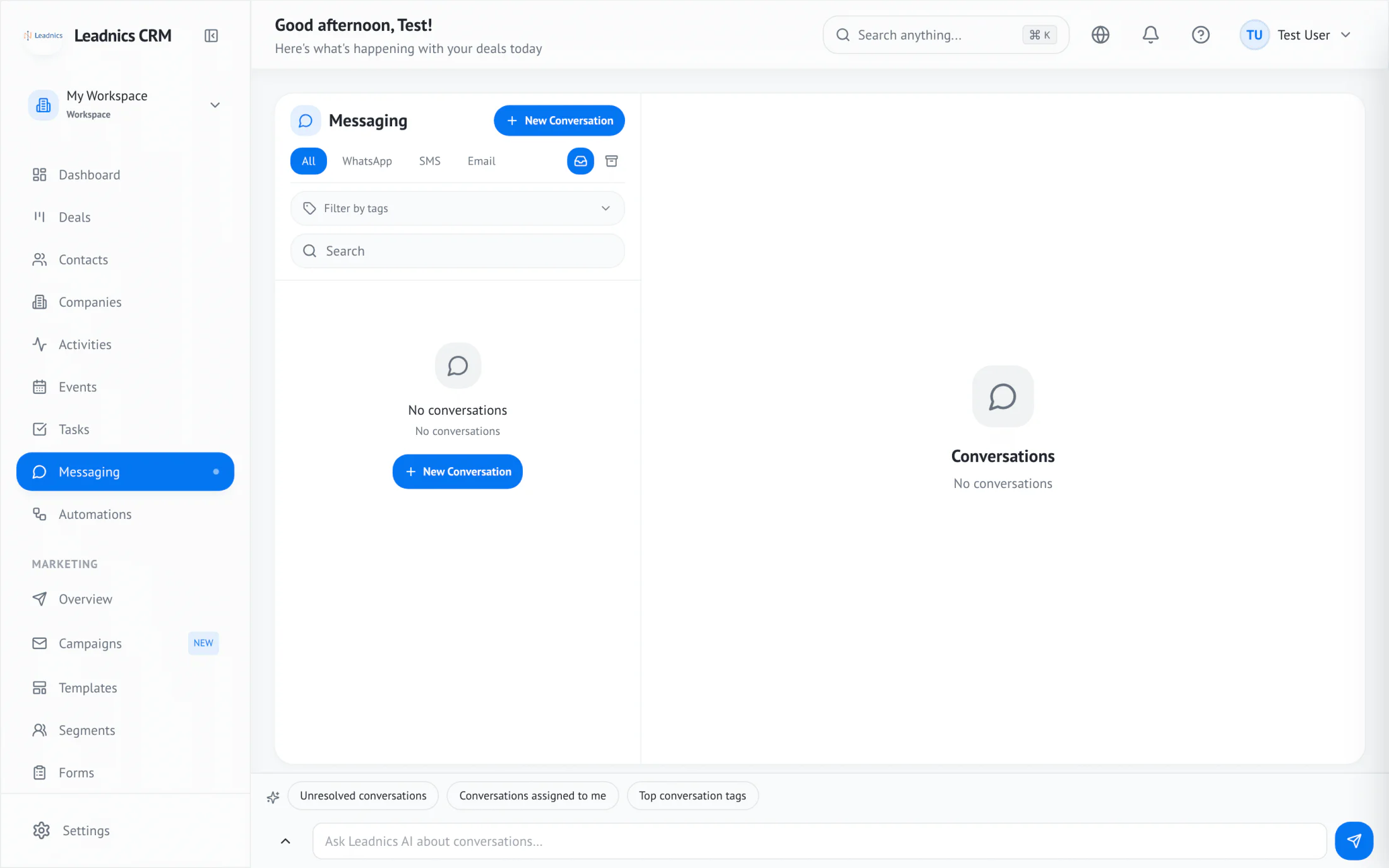Open Tasks in the sidebar
Viewport: 1389px width, 868px height.
[x=125, y=429]
